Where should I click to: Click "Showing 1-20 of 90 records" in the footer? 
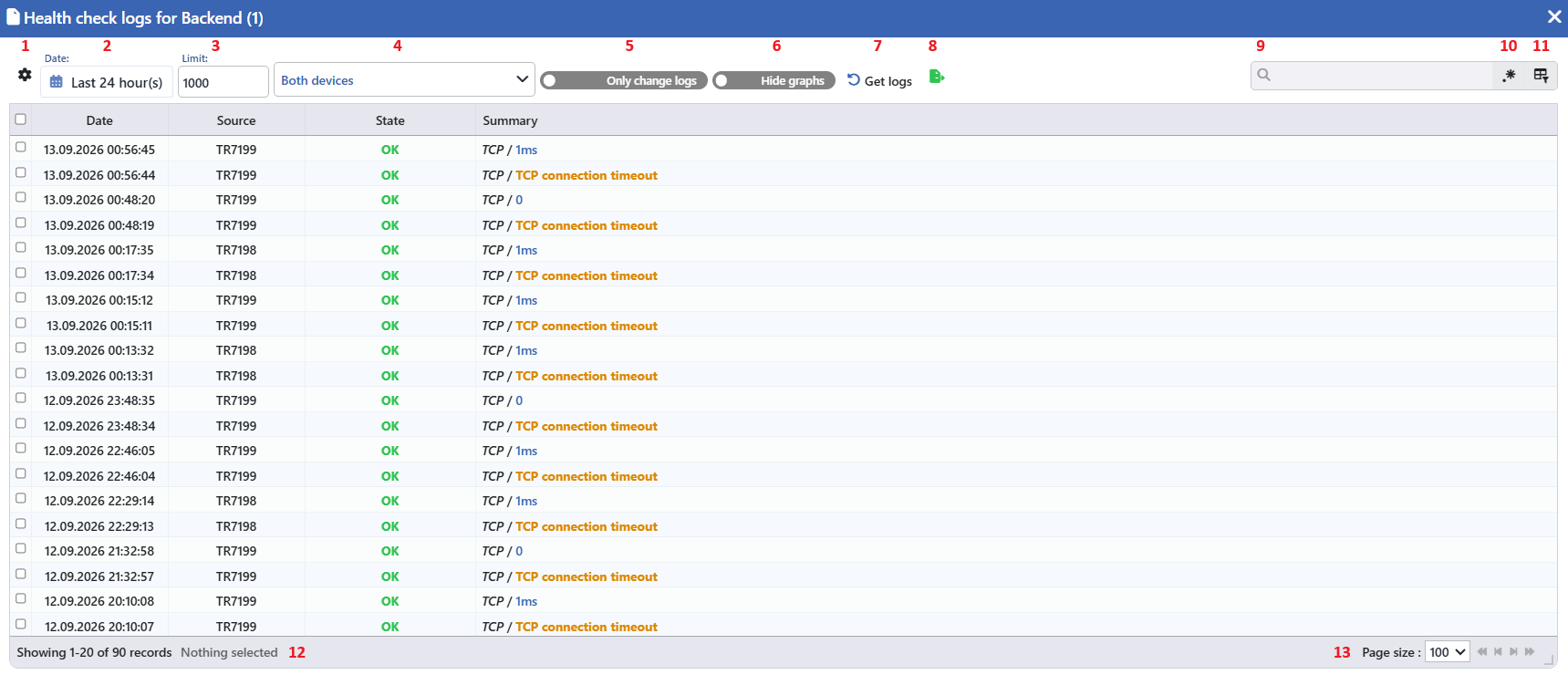(x=94, y=652)
